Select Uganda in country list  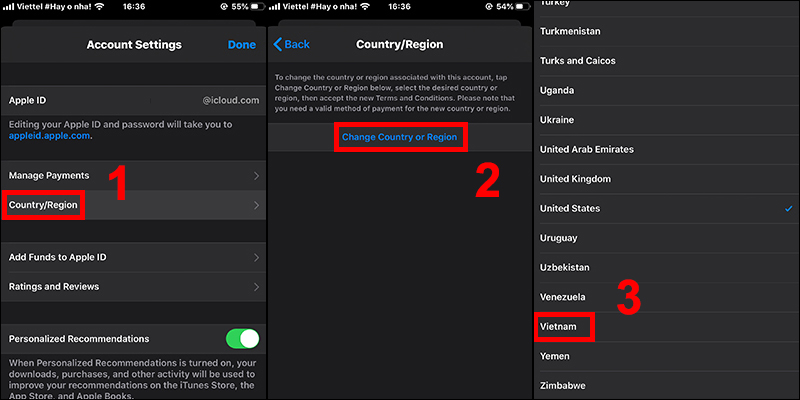click(666, 90)
